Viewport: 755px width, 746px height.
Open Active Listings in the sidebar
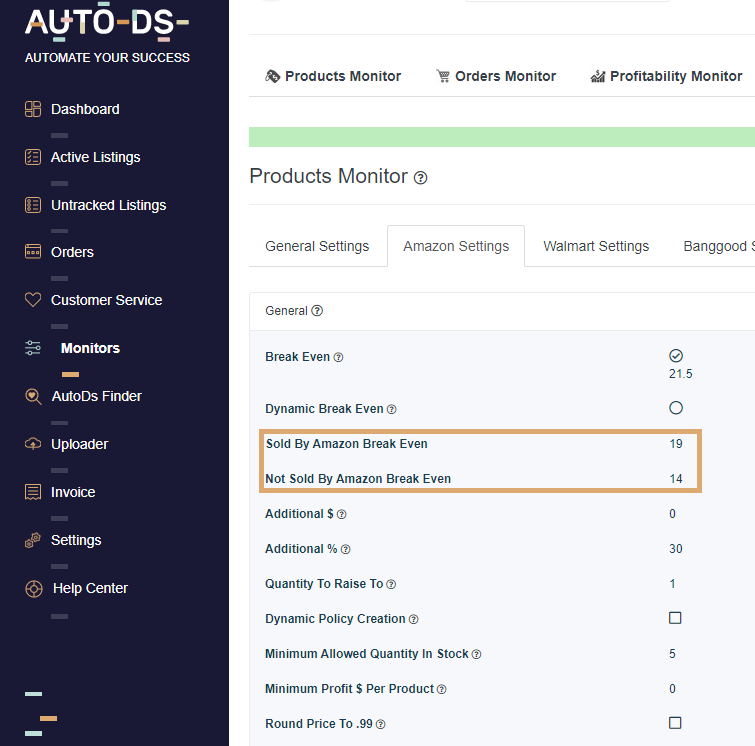pos(95,157)
